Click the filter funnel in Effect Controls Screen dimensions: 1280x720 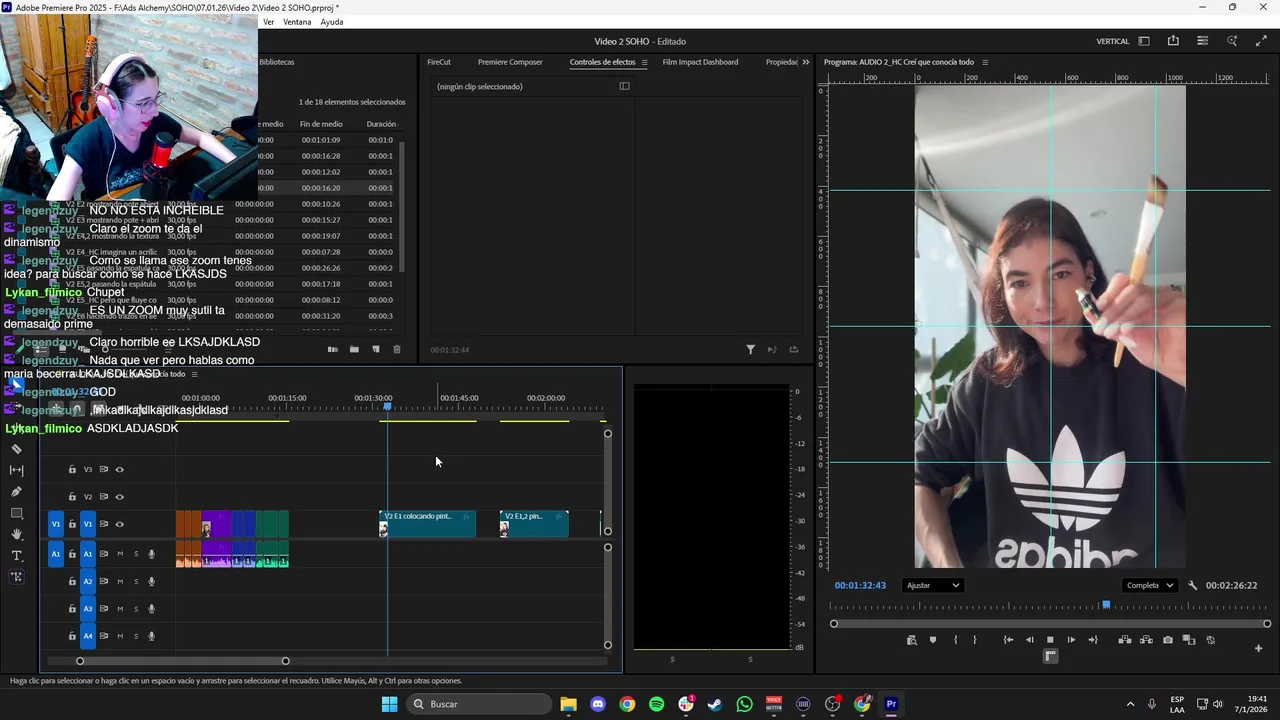750,349
